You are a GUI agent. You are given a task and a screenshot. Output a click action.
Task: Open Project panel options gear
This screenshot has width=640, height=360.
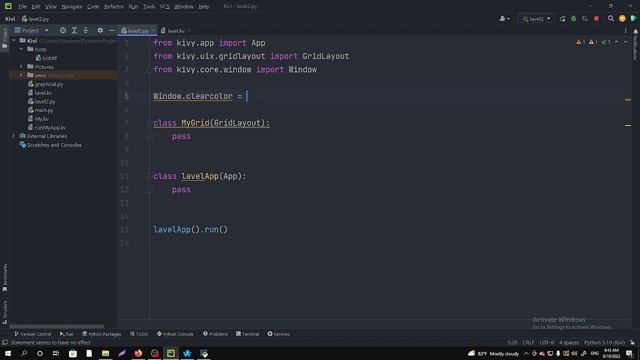[100, 30]
